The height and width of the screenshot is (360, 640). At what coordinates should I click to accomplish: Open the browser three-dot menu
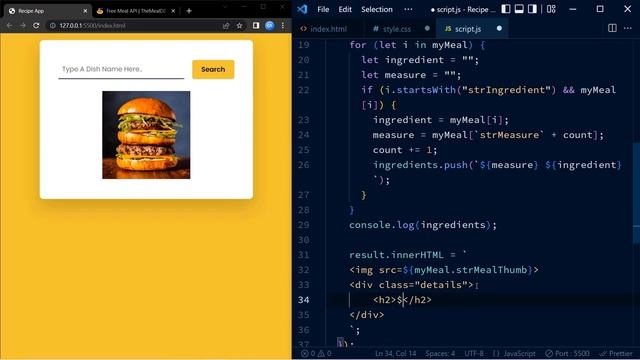283,25
